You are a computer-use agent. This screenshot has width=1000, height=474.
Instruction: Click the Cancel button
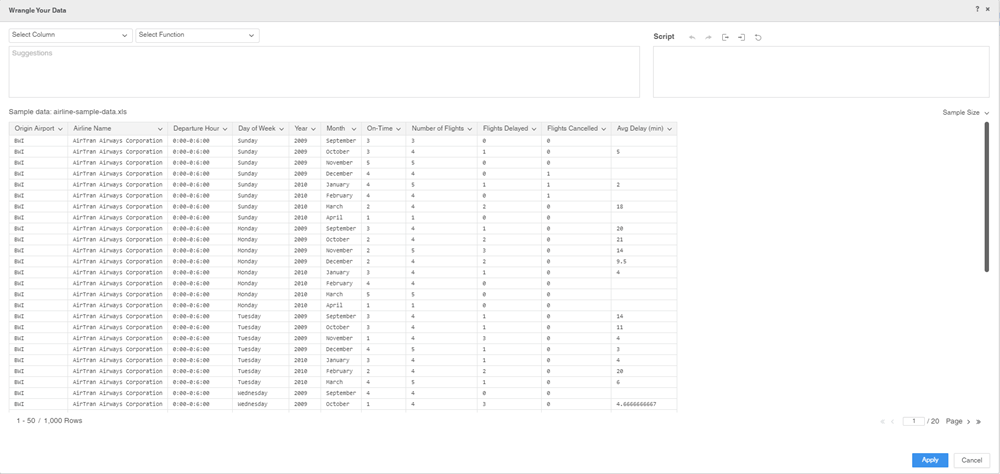tap(970, 460)
